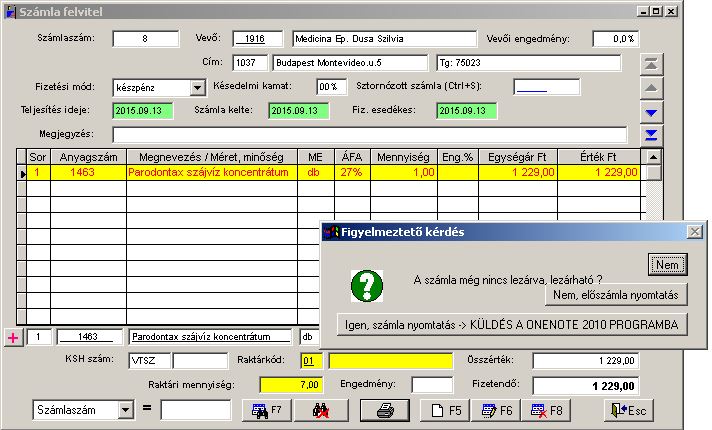Click the row selector arrow of row 1
712x430 pixels.
coord(22,173)
